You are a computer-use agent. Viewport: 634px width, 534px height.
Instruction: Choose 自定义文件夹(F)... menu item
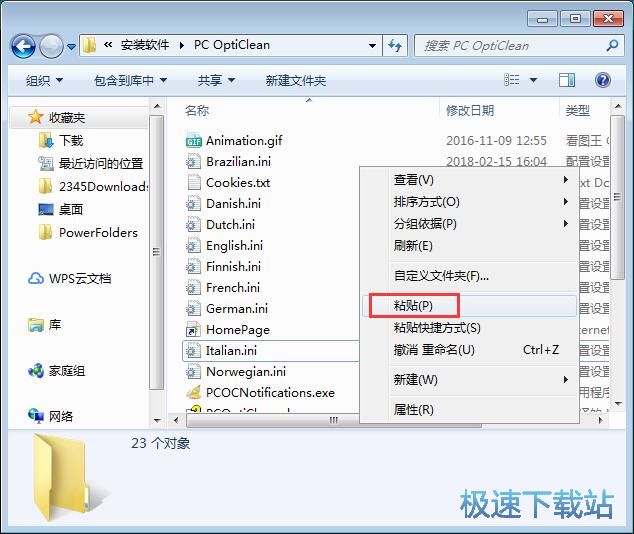click(469, 276)
